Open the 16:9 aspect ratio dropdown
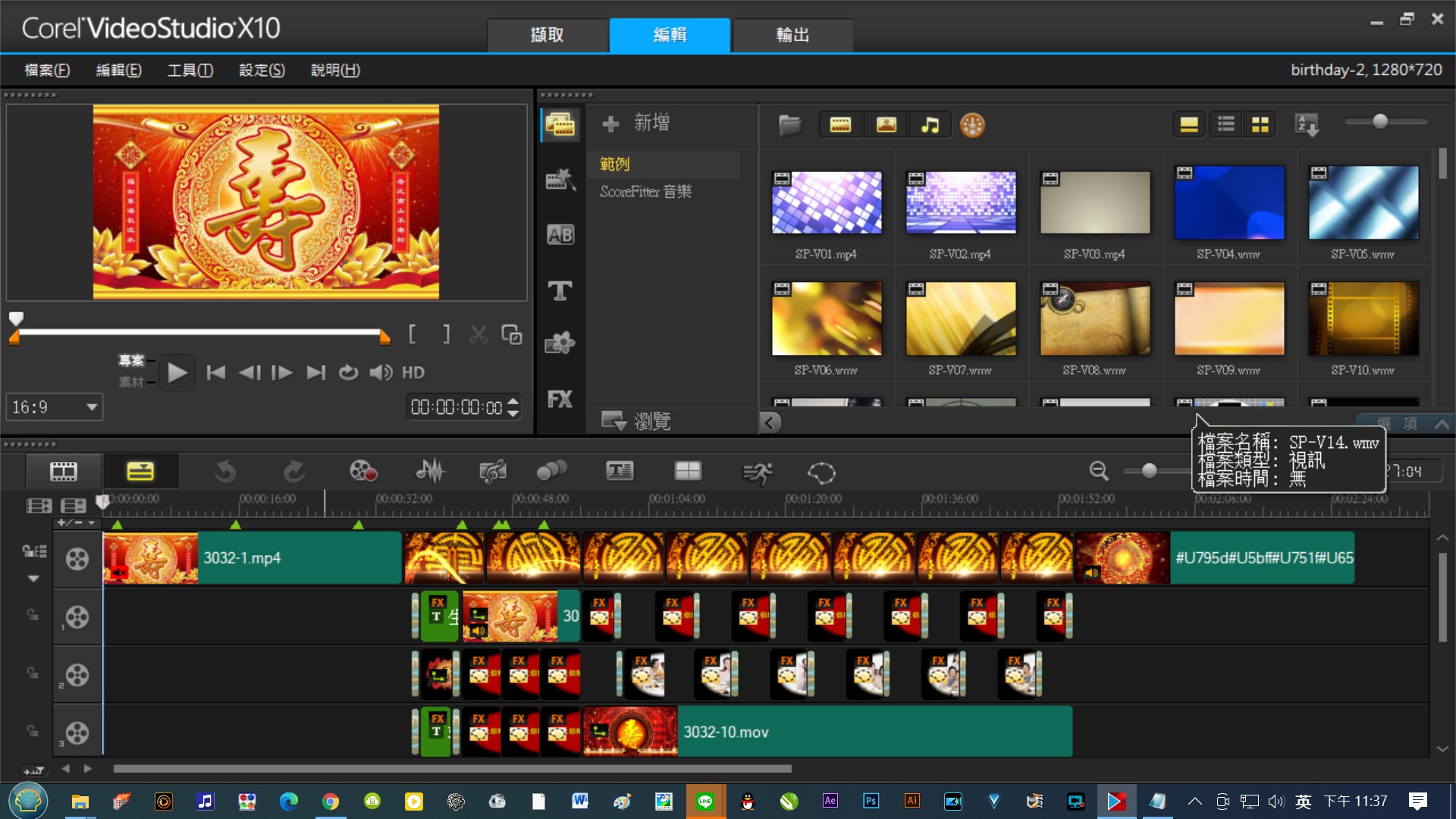Image resolution: width=1456 pixels, height=819 pixels. [x=55, y=407]
